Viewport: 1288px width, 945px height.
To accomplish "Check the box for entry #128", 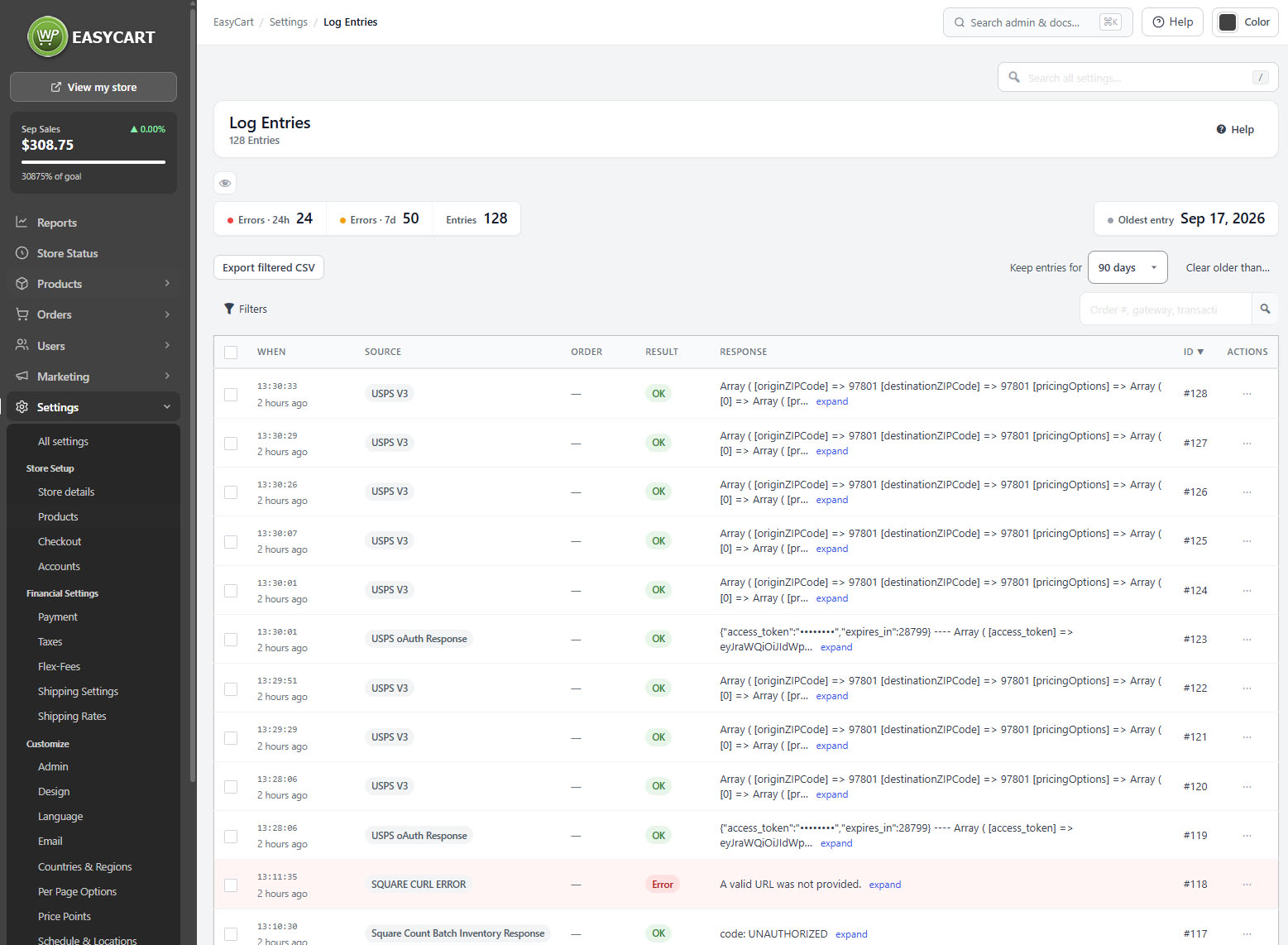I will [x=231, y=395].
